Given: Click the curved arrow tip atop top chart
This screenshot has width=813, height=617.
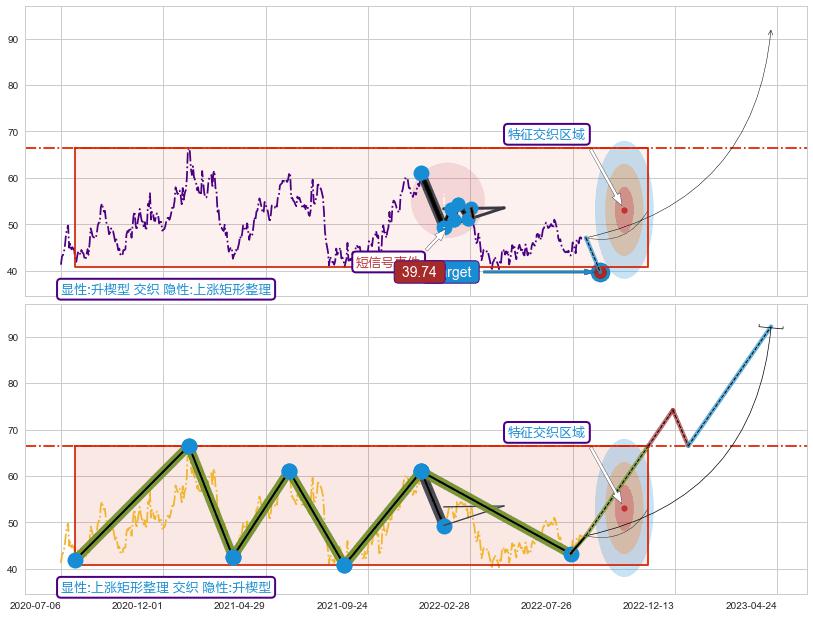Looking at the screenshot, I should click(x=770, y=31).
